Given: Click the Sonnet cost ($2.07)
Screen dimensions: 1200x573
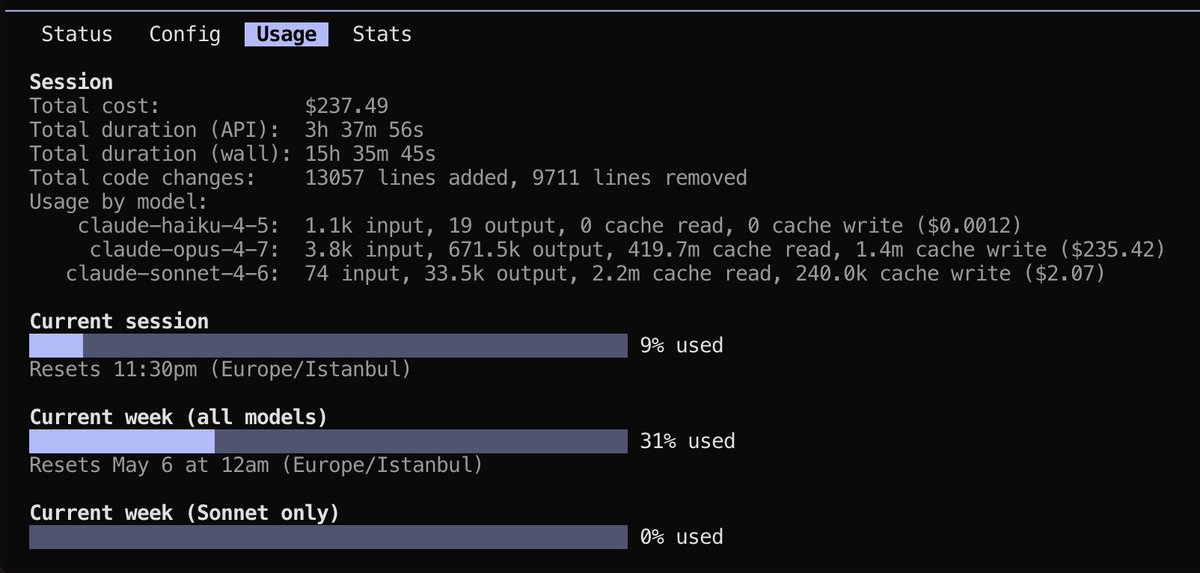Looking at the screenshot, I should [x=1063, y=274].
